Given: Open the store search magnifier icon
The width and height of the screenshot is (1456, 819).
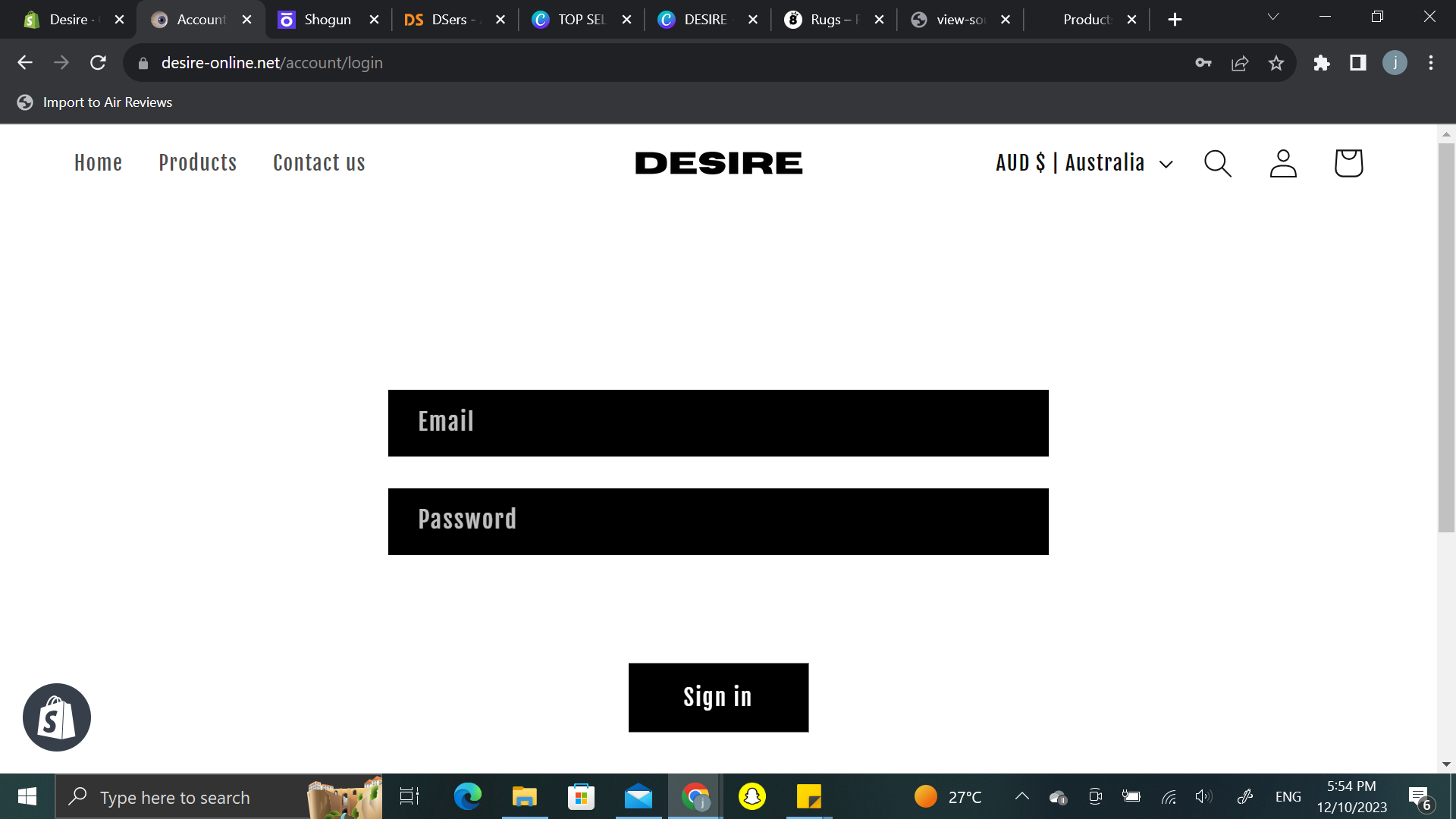Looking at the screenshot, I should [x=1218, y=163].
